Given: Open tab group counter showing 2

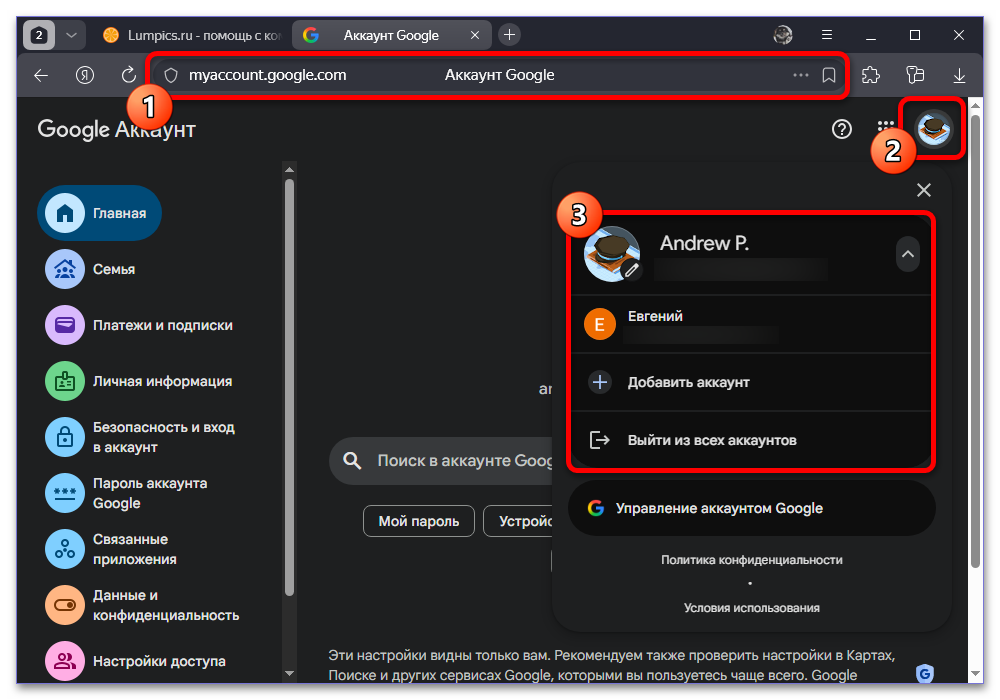Looking at the screenshot, I should (x=39, y=35).
